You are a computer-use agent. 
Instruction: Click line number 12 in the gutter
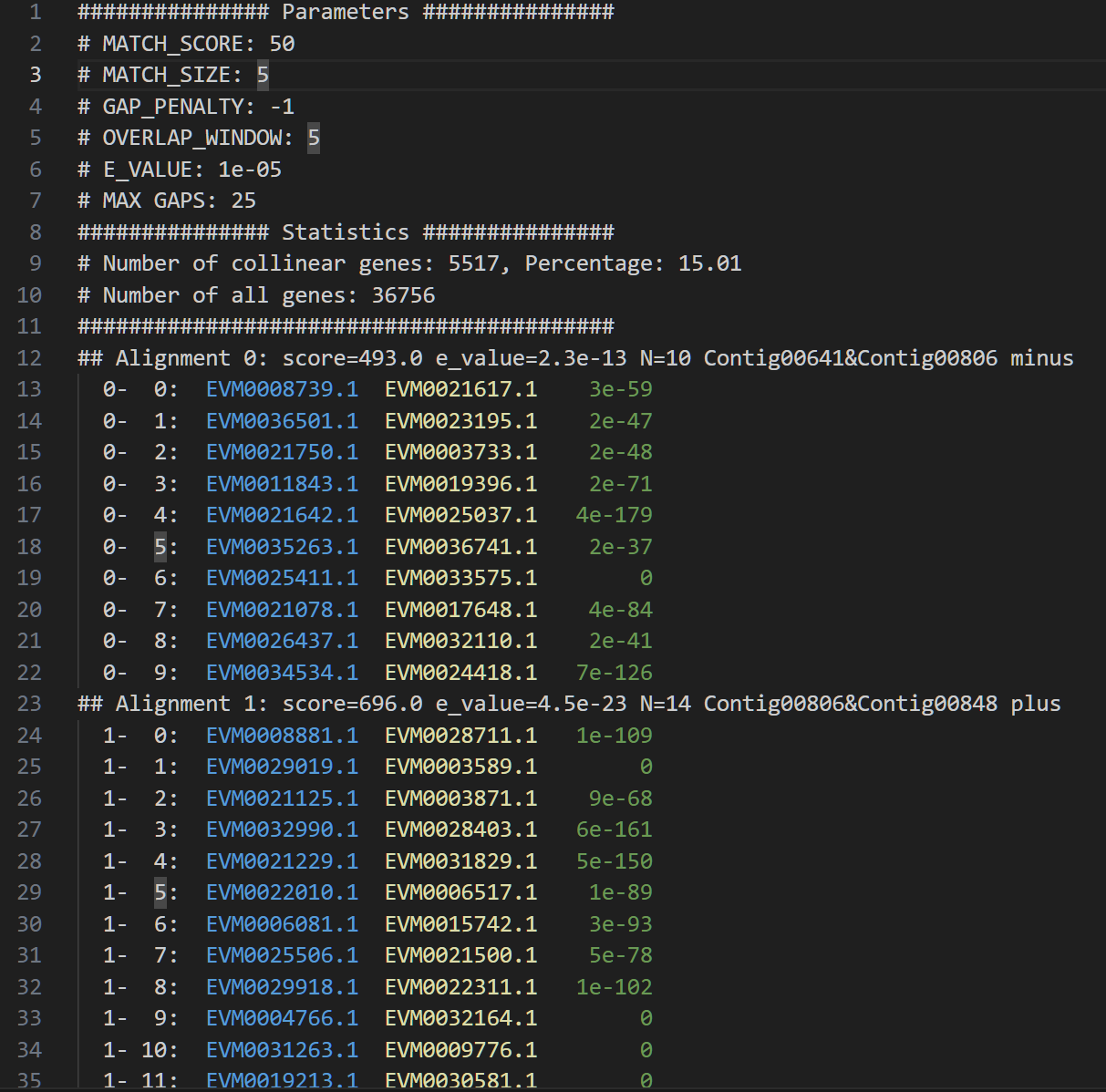[29, 358]
